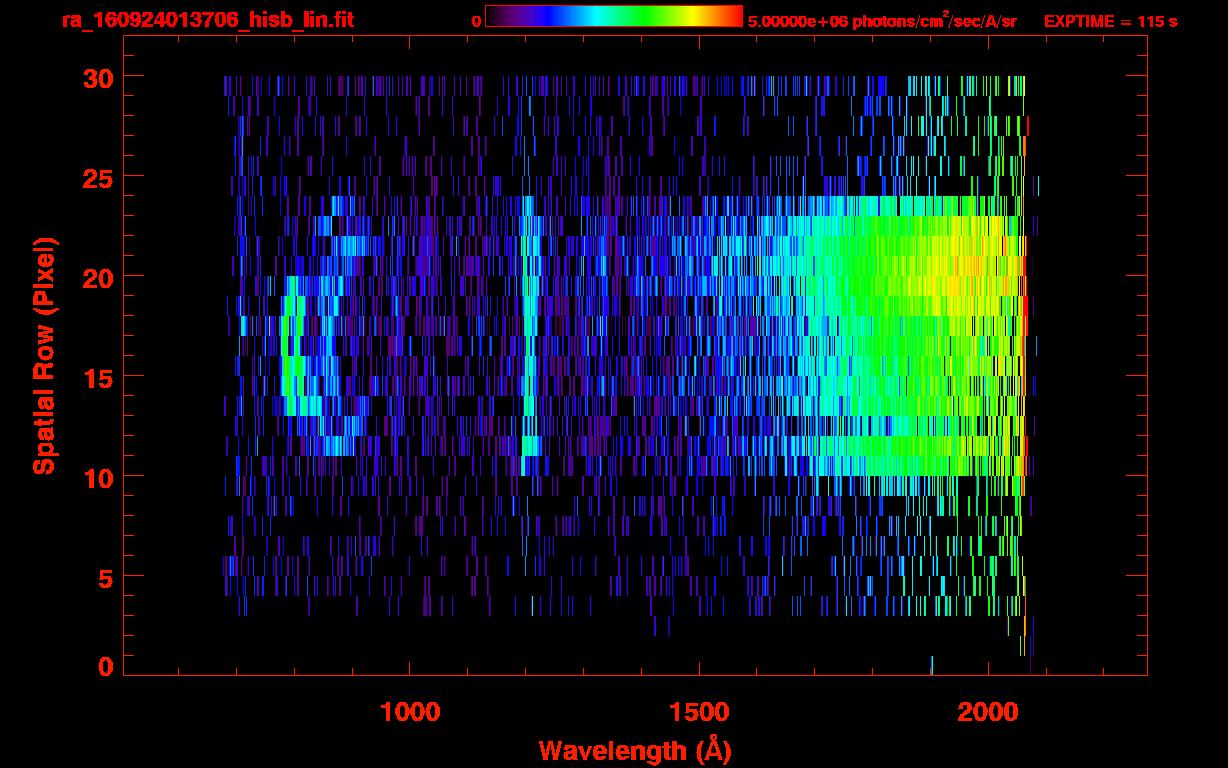Click the x-axis tick label 2000
The image size is (1228, 768).
coord(988,711)
